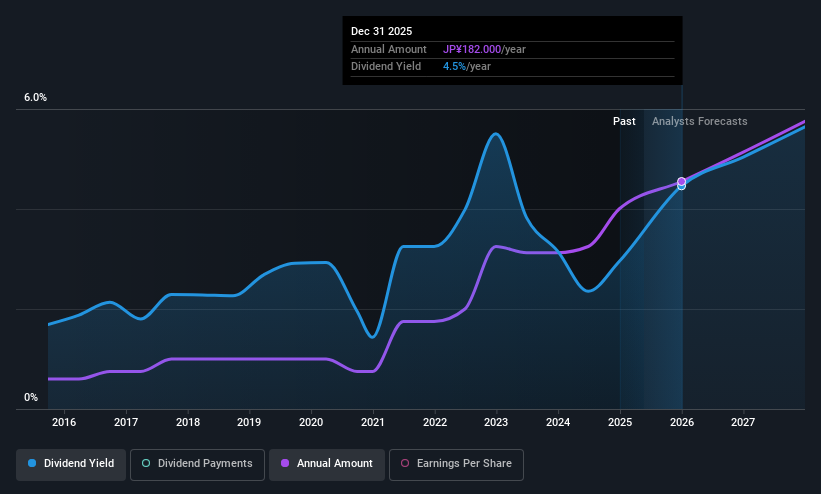Image resolution: width=821 pixels, height=494 pixels.
Task: Click the 4.5% dividend yield value in tooltip
Action: [454, 67]
